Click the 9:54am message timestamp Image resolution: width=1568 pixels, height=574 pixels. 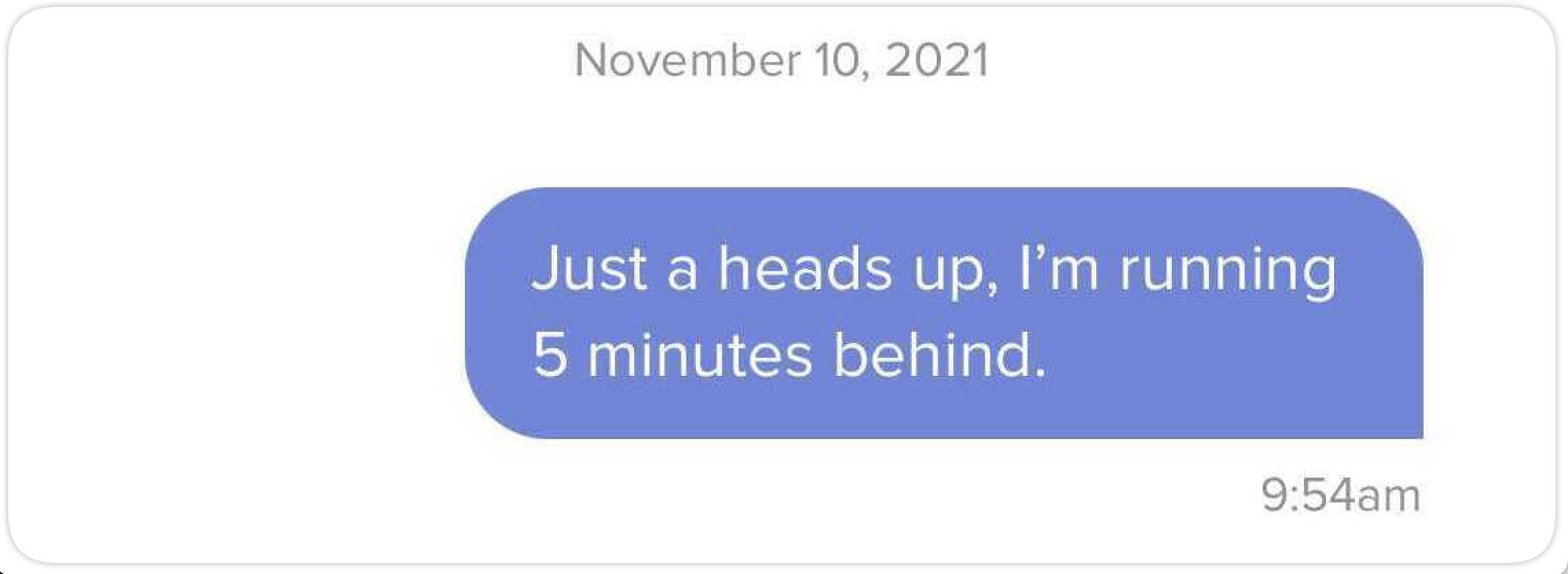[1340, 496]
